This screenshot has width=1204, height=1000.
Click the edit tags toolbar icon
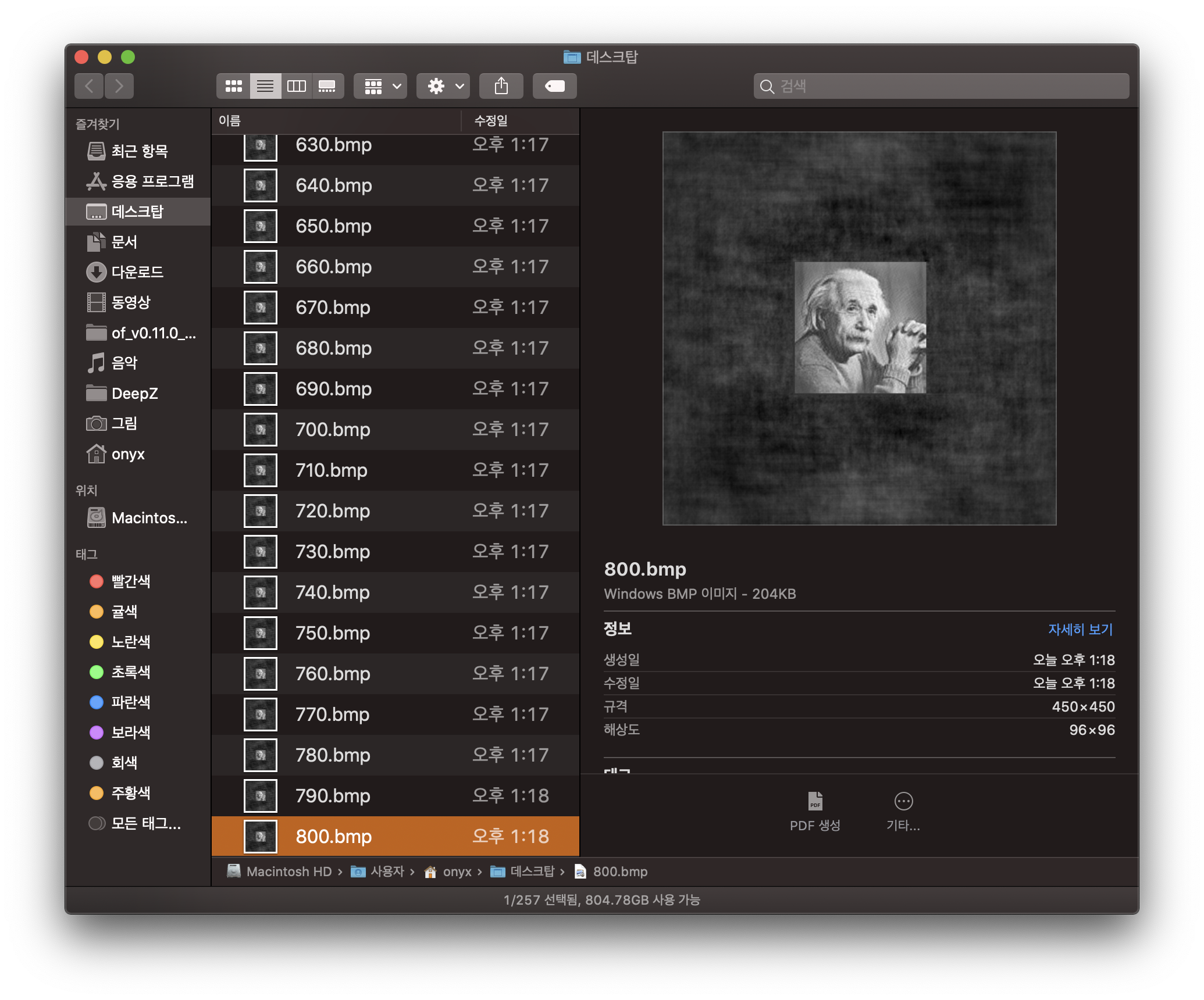[x=554, y=87]
